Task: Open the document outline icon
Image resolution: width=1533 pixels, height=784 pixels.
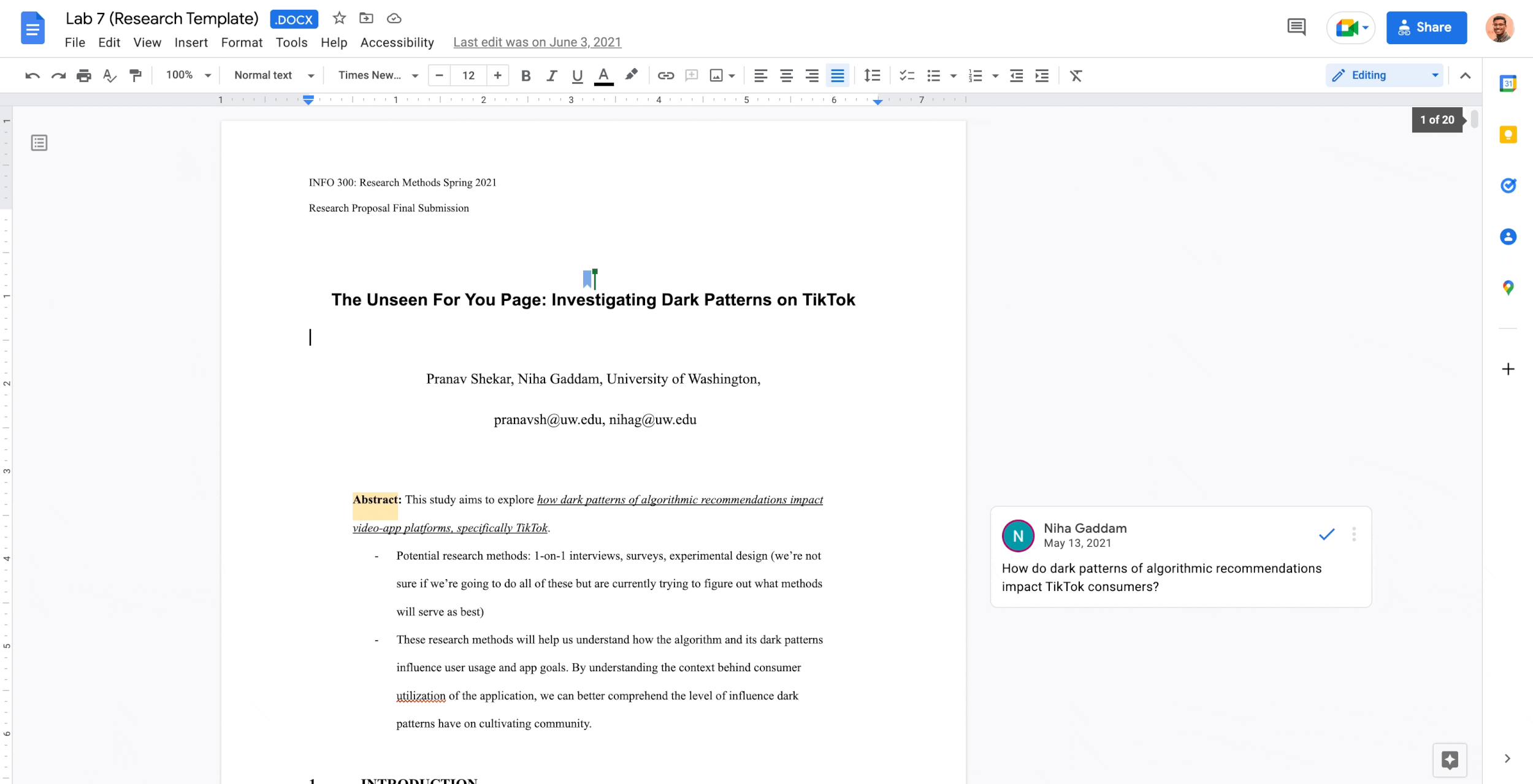Action: click(39, 143)
